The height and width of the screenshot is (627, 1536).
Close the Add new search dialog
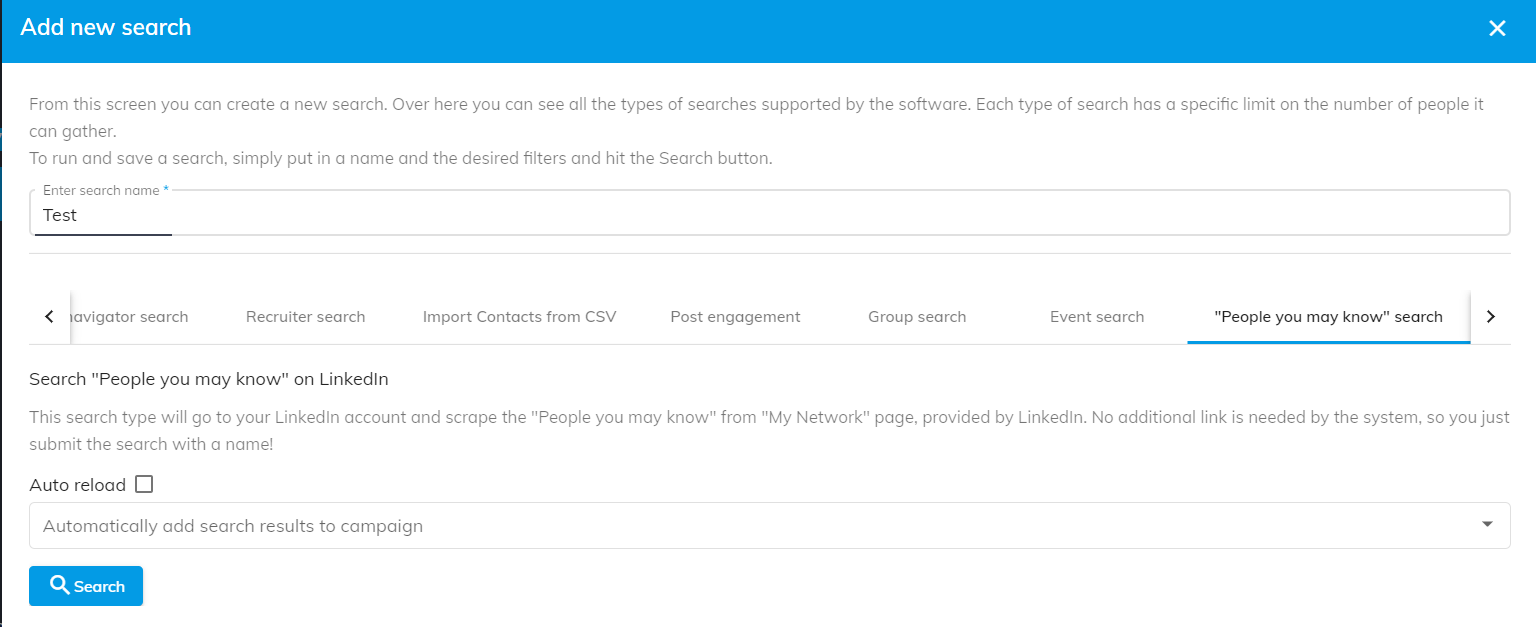click(x=1497, y=29)
